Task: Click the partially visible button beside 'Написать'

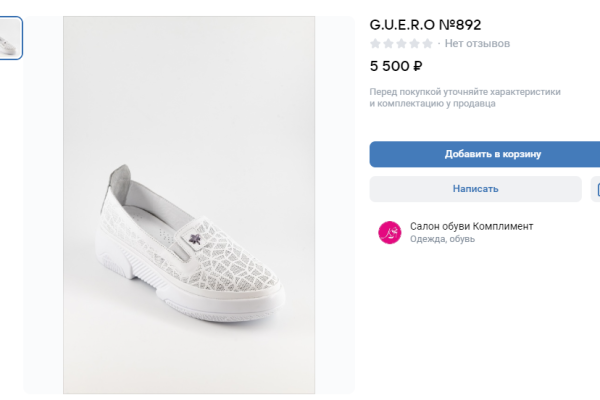Action: click(596, 188)
